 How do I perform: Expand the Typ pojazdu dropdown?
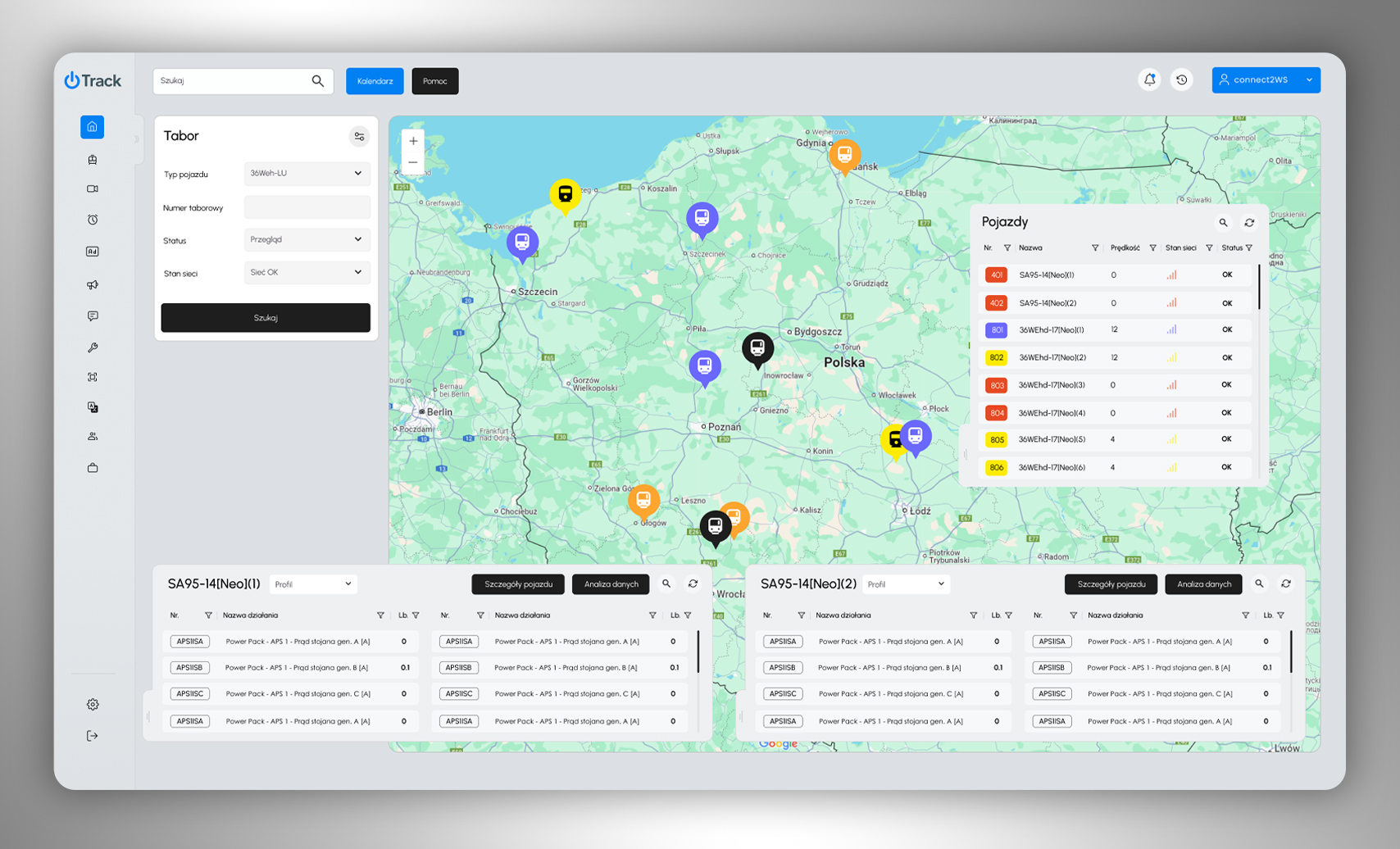point(307,174)
